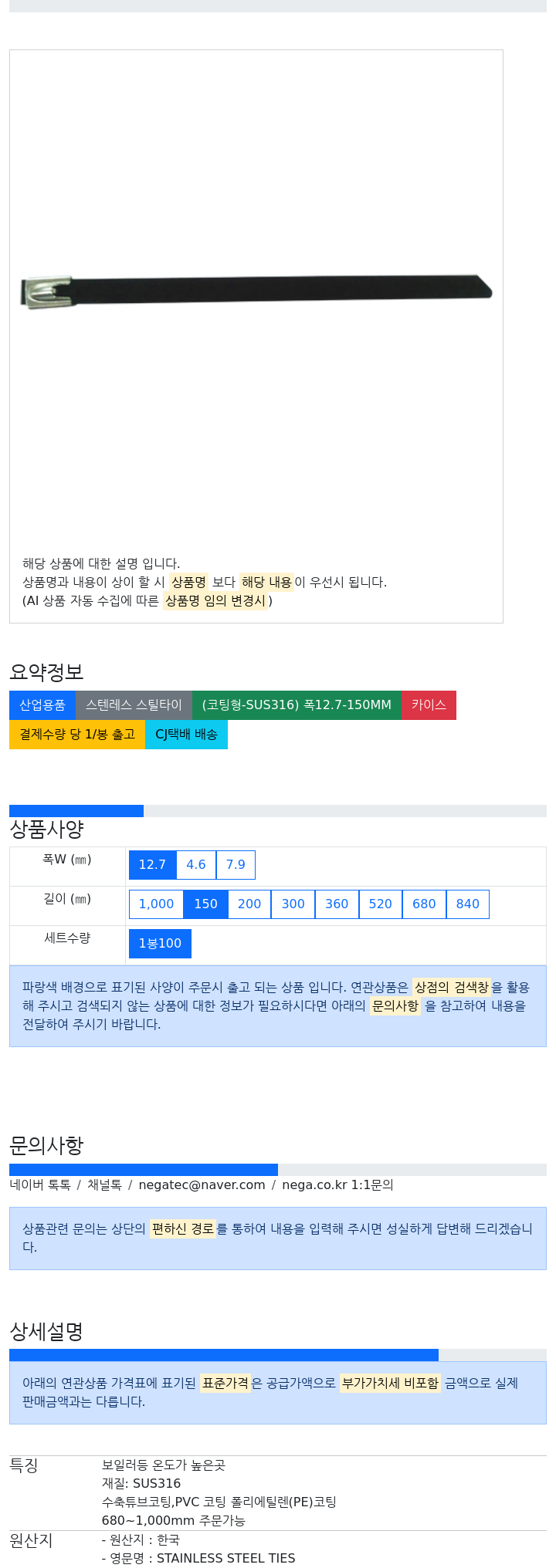
Task: Open negatec@naver.com email link
Action: pyautogui.click(x=202, y=1184)
